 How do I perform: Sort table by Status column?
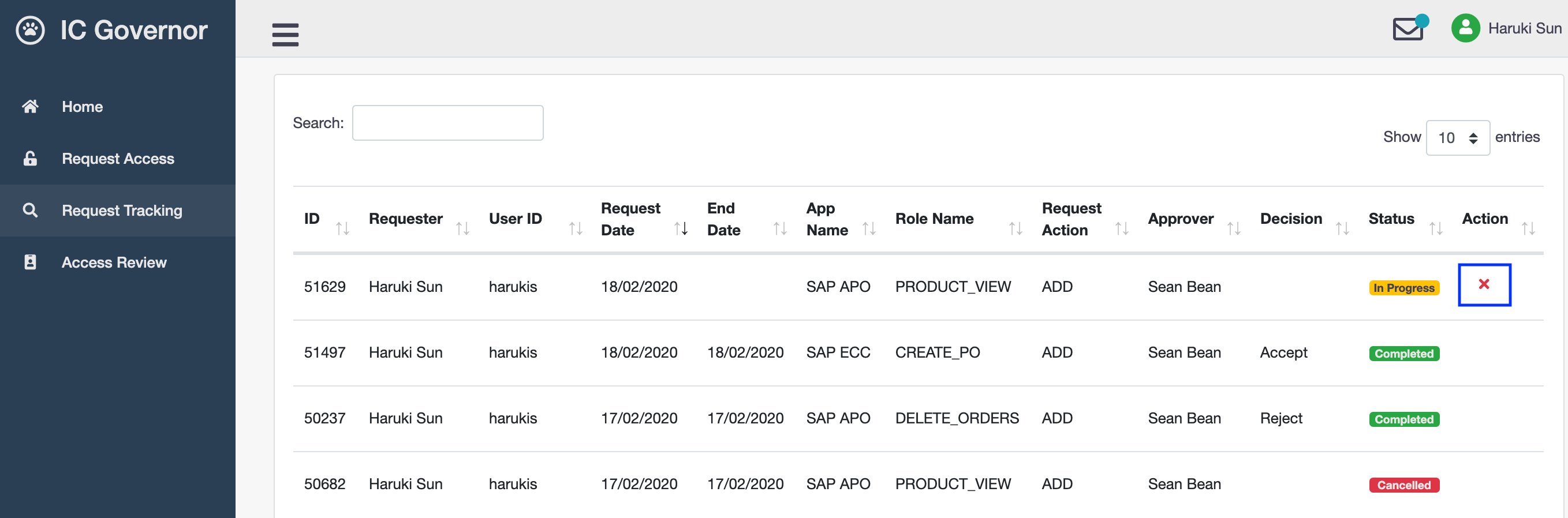click(1435, 228)
